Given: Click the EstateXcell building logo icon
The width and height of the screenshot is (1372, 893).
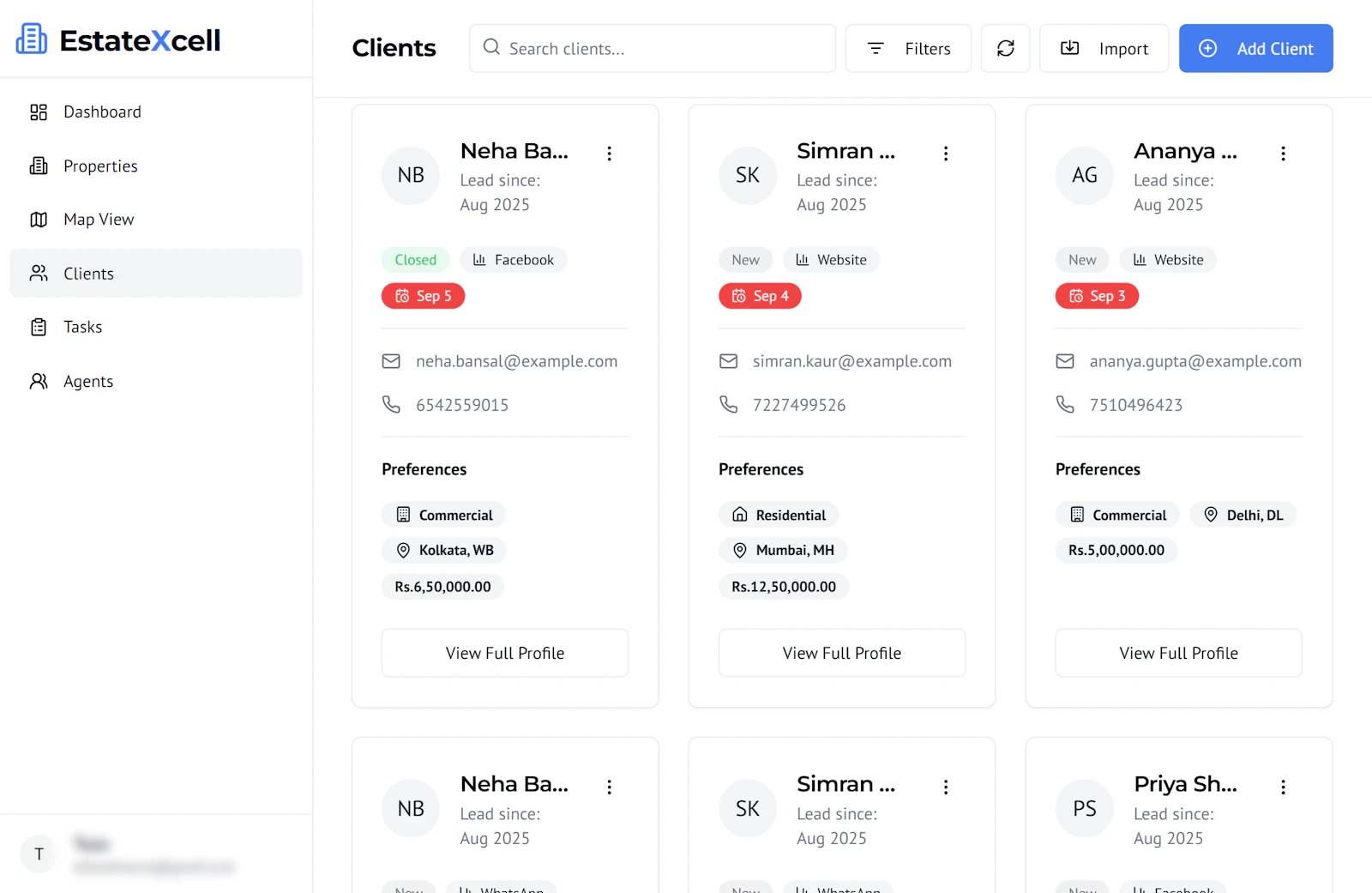Looking at the screenshot, I should (32, 39).
